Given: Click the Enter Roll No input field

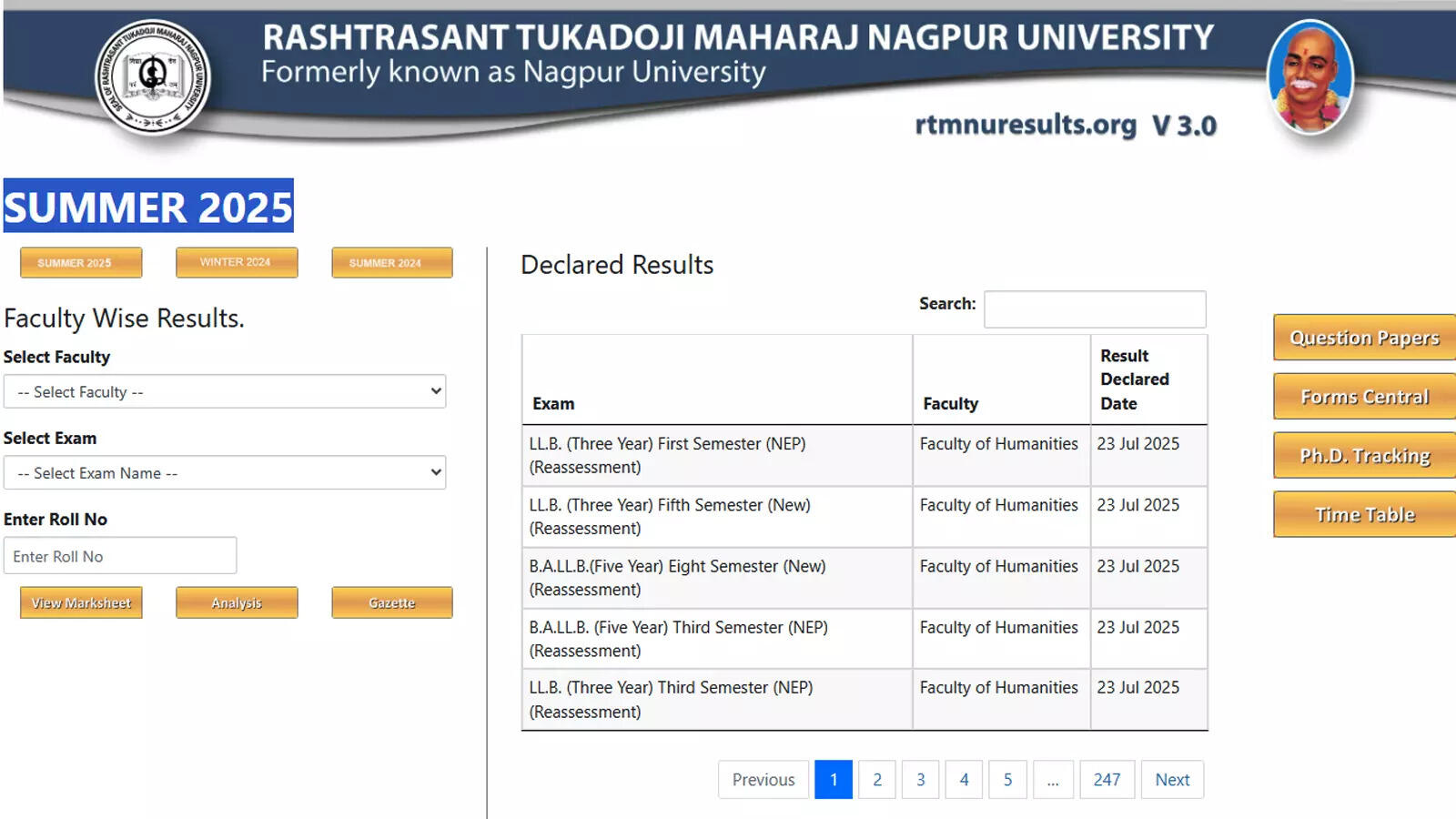Looking at the screenshot, I should click(x=120, y=555).
